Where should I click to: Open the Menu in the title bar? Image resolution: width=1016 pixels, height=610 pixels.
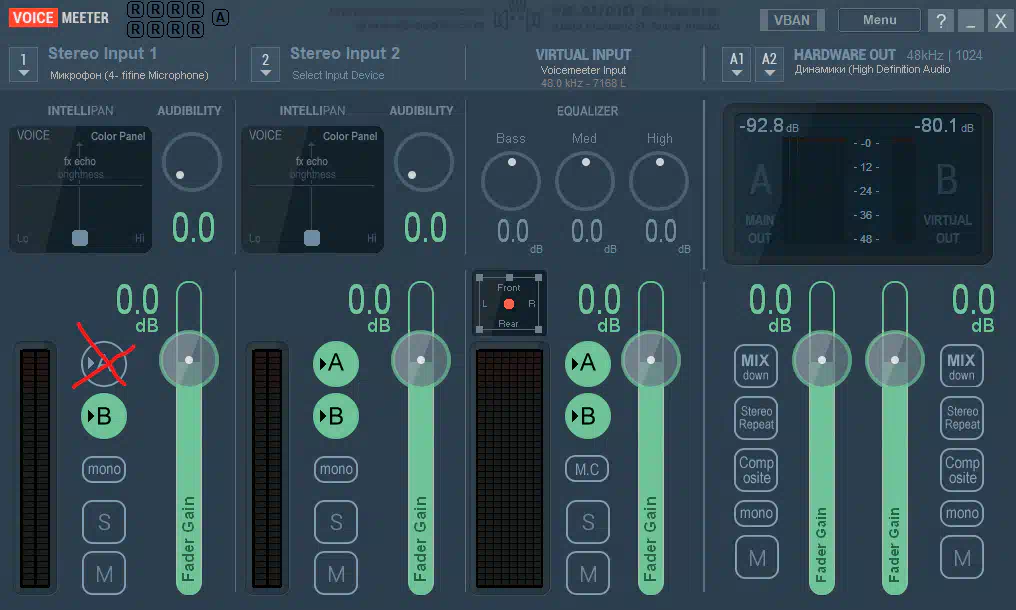click(x=879, y=20)
